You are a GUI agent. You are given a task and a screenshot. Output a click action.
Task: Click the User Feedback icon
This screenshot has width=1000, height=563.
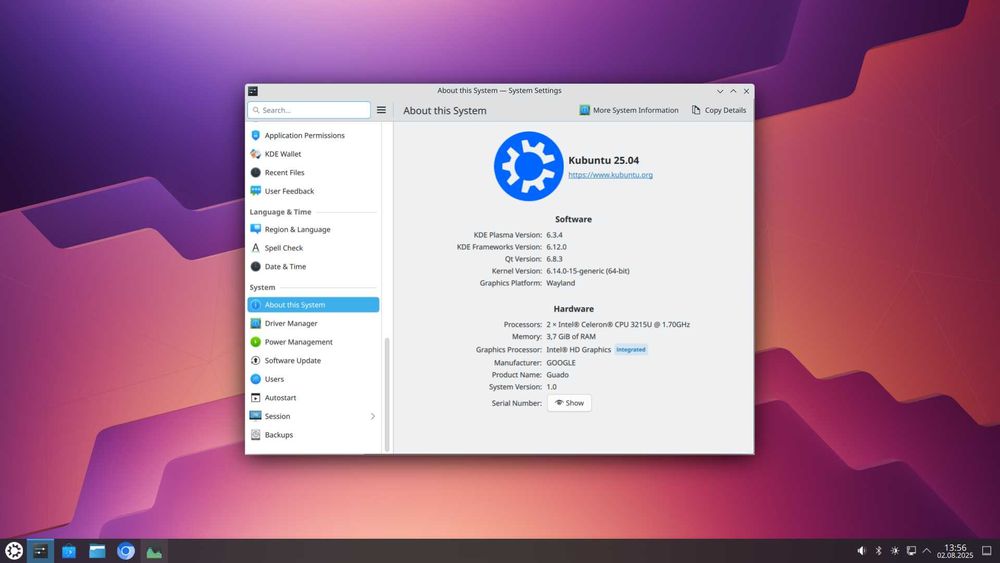(x=256, y=191)
